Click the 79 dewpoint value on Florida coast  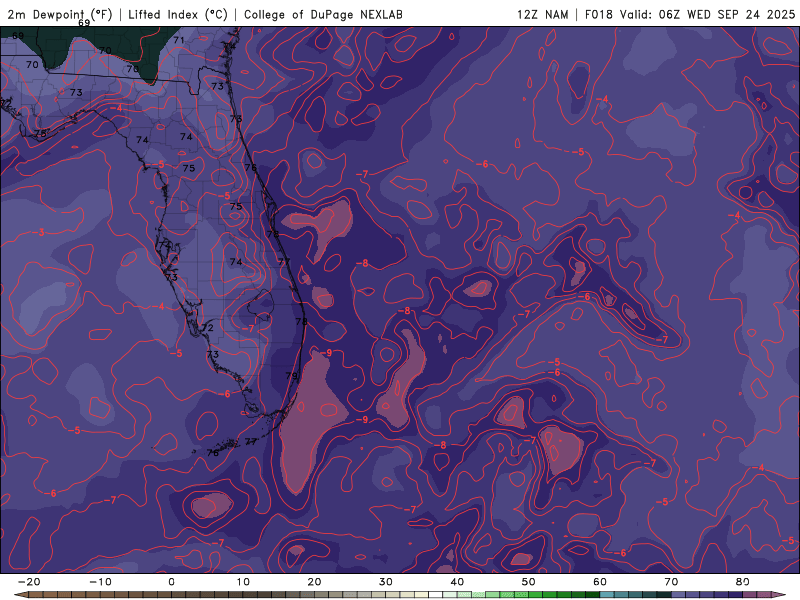(291, 376)
